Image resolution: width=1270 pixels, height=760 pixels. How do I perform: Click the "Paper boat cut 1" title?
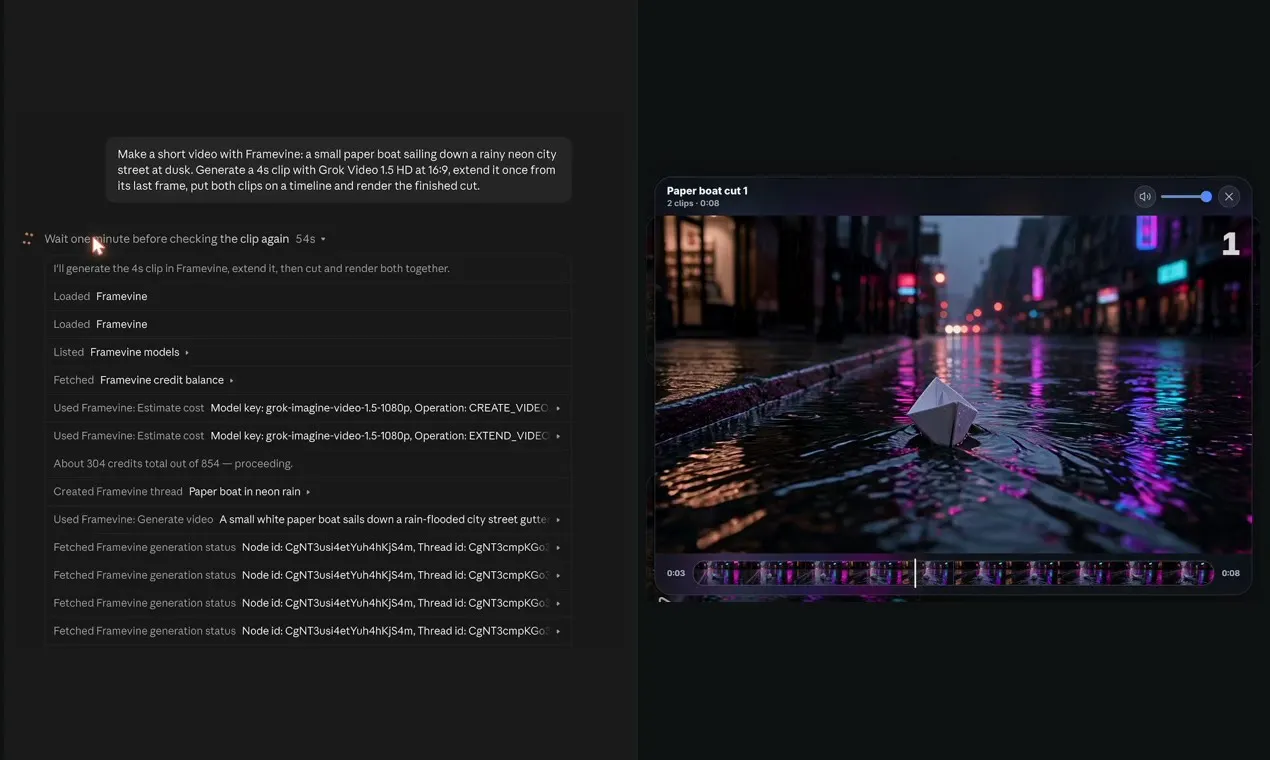coord(707,191)
